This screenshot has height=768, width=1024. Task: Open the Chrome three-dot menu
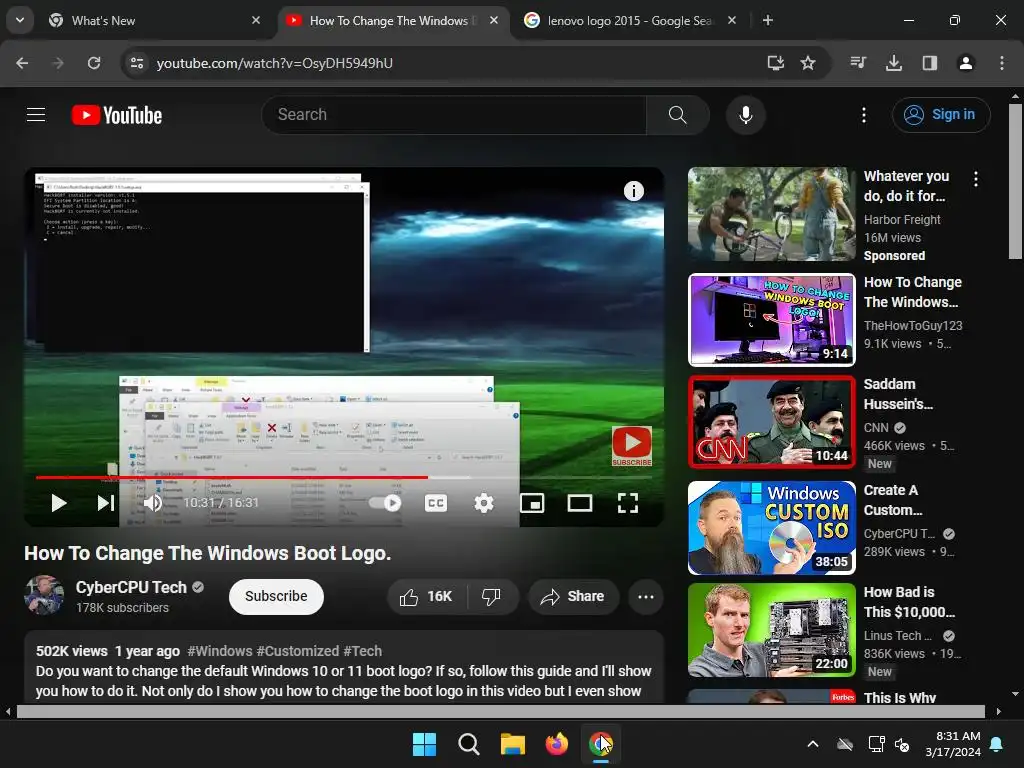point(1002,63)
